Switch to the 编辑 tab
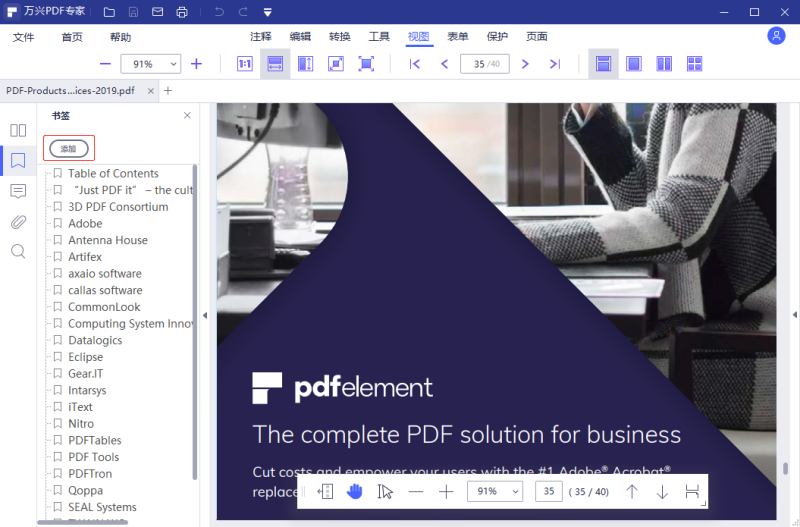The image size is (800, 527). 300,36
